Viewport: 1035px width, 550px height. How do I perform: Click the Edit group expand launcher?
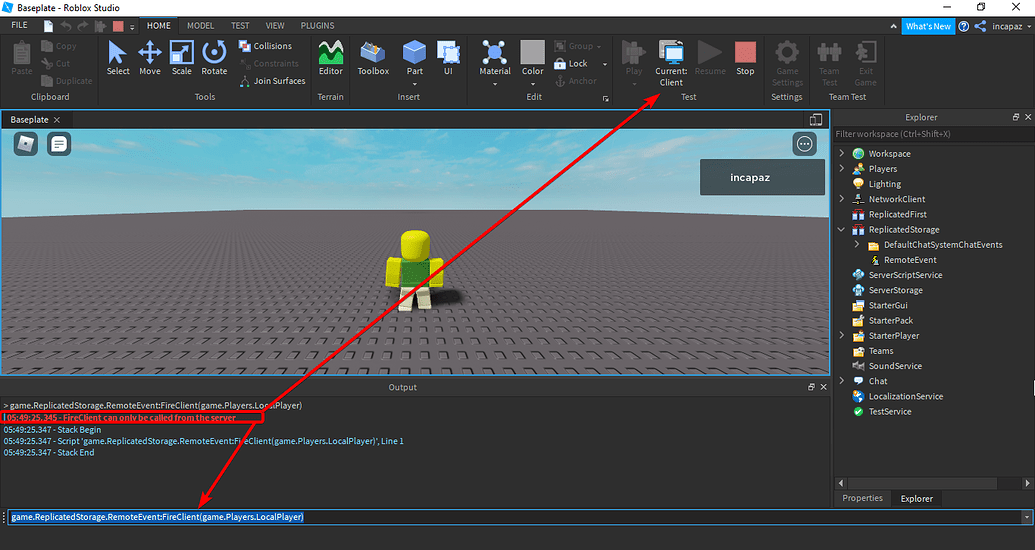(605, 98)
